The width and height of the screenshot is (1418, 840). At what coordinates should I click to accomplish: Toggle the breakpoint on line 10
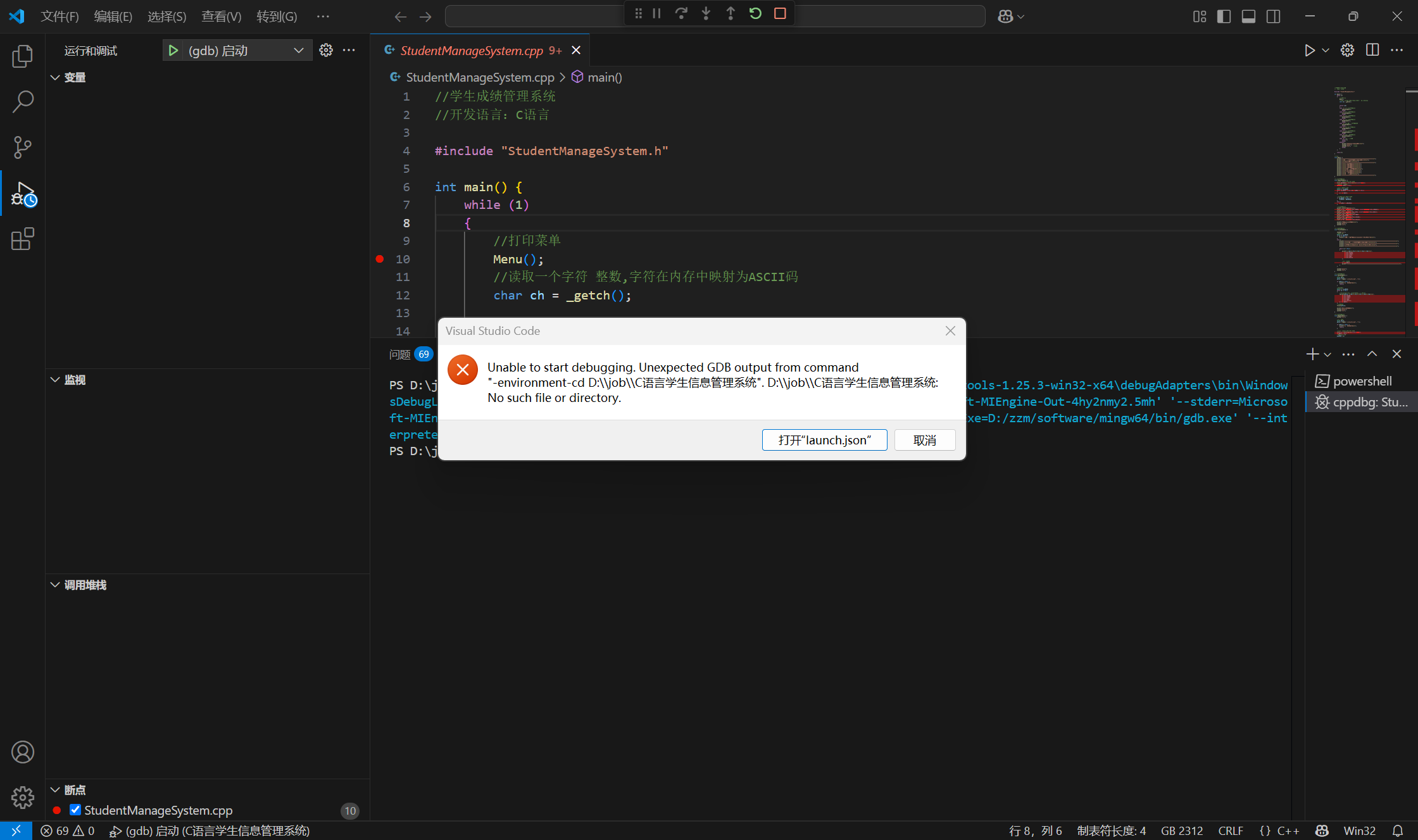coord(379,259)
